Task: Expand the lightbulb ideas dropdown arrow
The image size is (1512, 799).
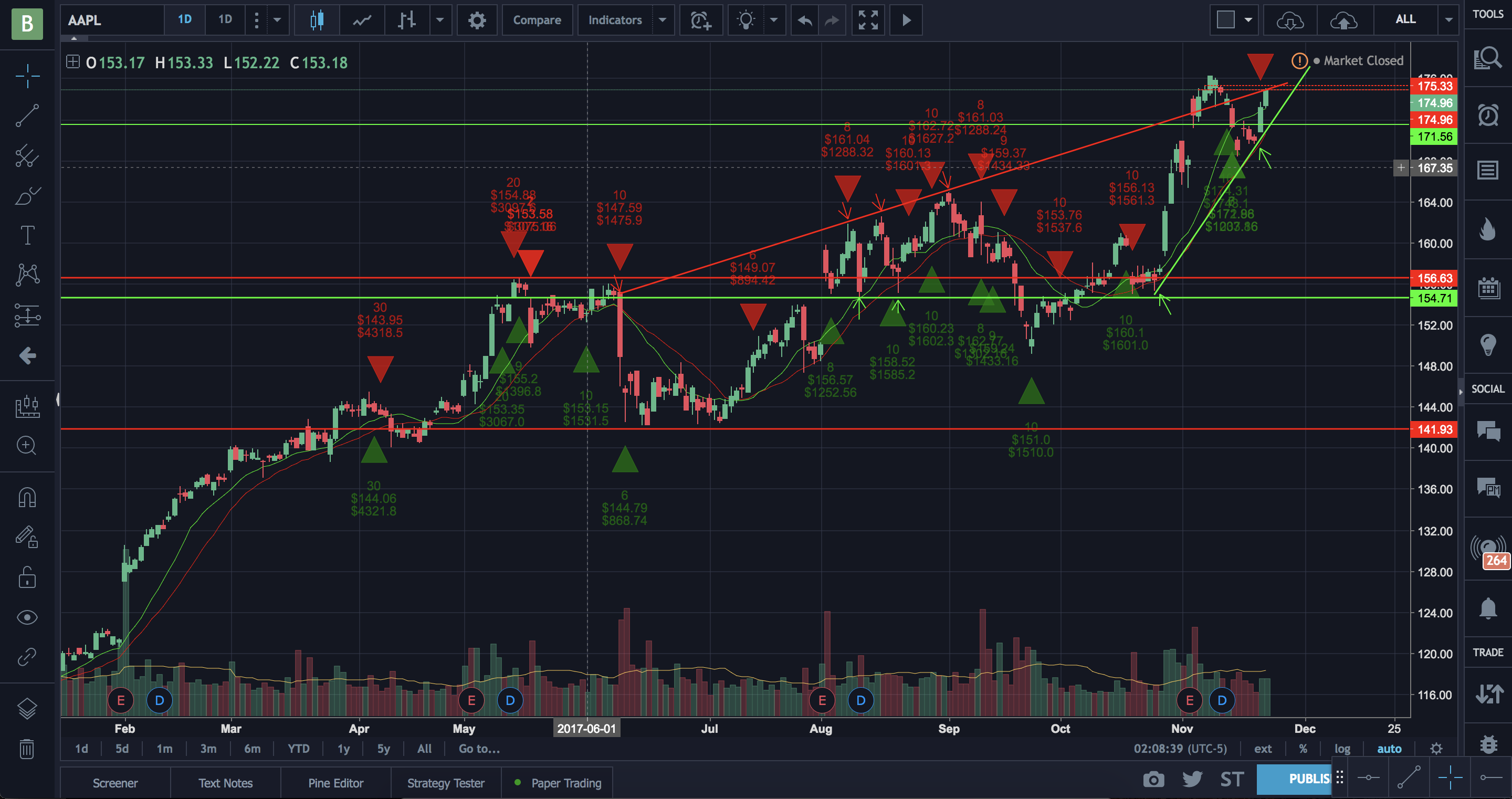Action: click(x=774, y=20)
